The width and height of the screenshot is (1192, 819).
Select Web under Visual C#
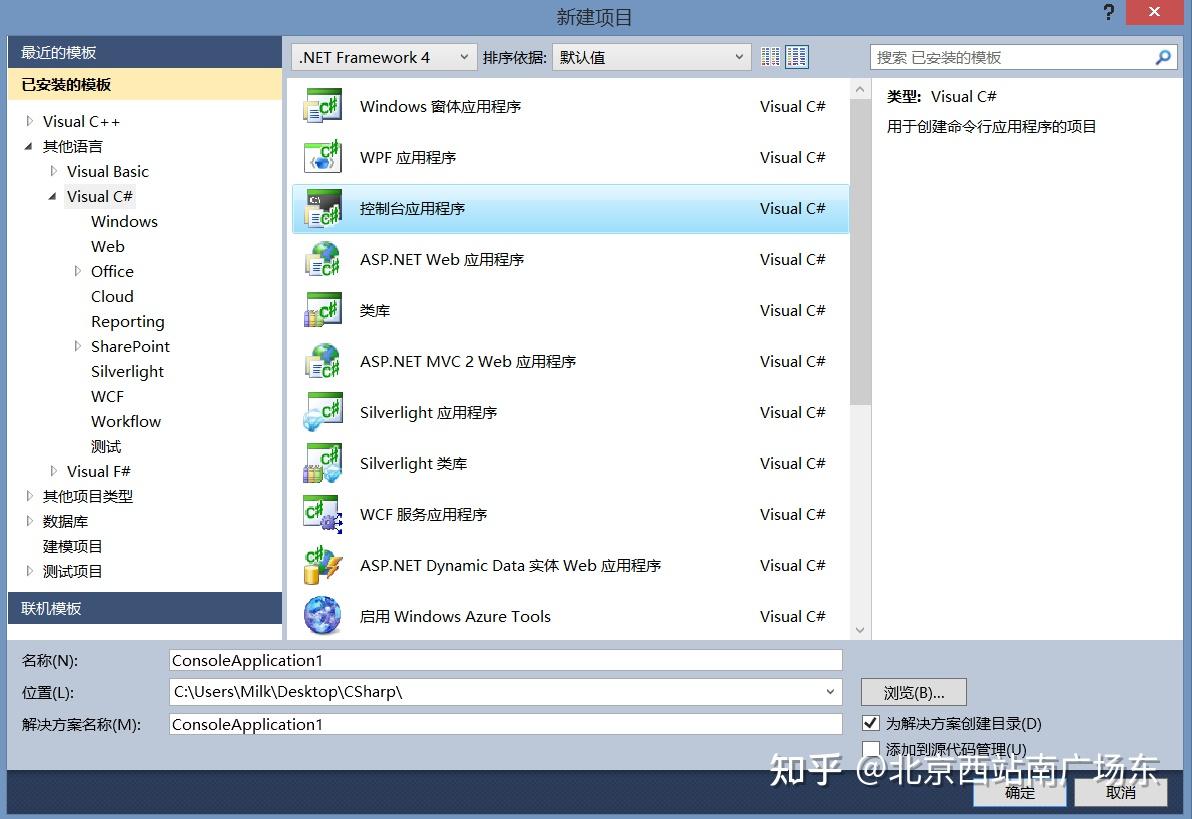coord(107,246)
